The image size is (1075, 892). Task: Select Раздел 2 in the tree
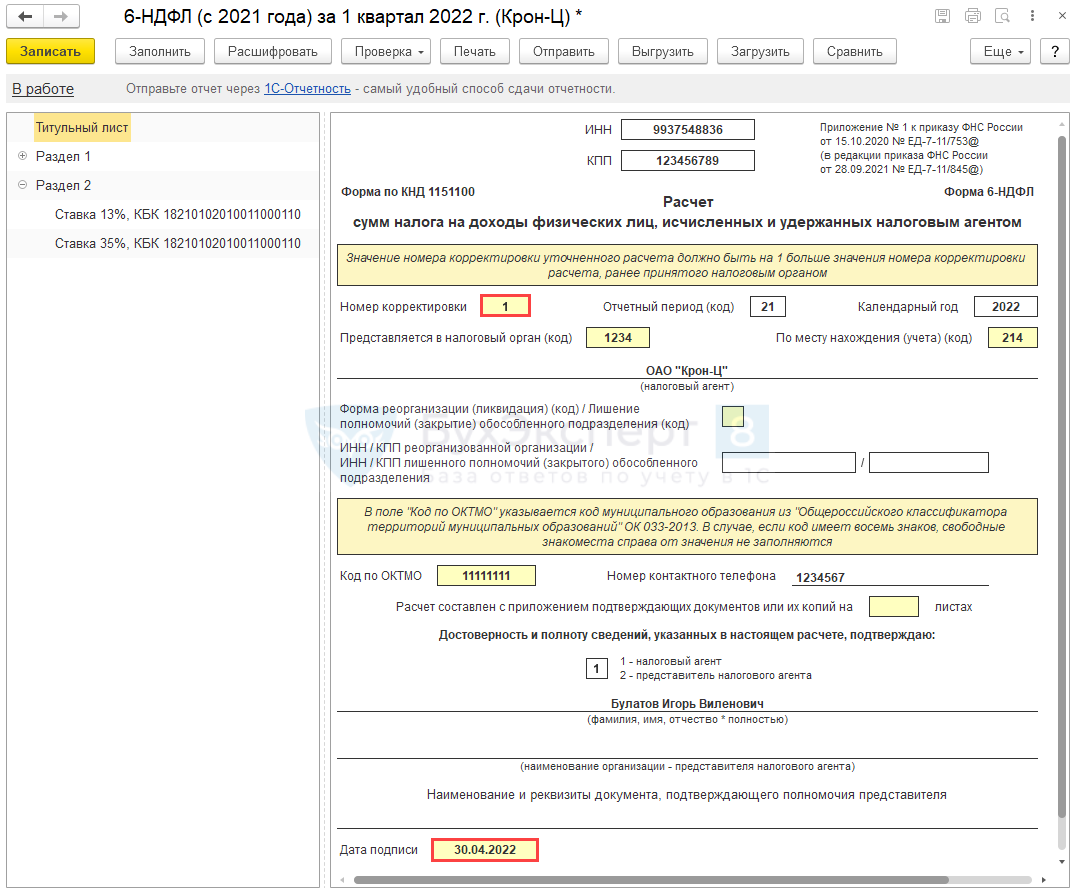click(x=63, y=185)
